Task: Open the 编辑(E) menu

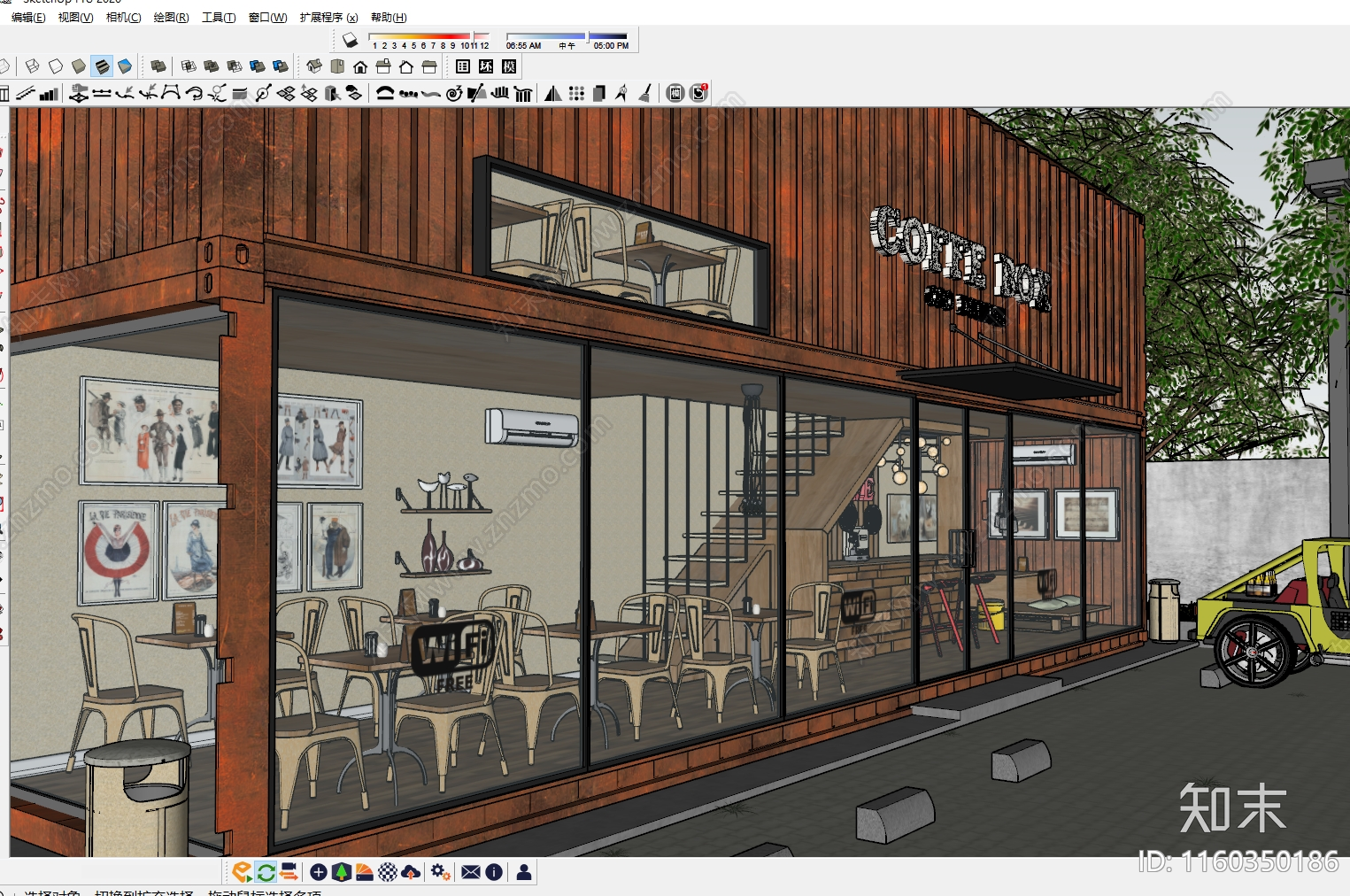Action: pos(28,18)
